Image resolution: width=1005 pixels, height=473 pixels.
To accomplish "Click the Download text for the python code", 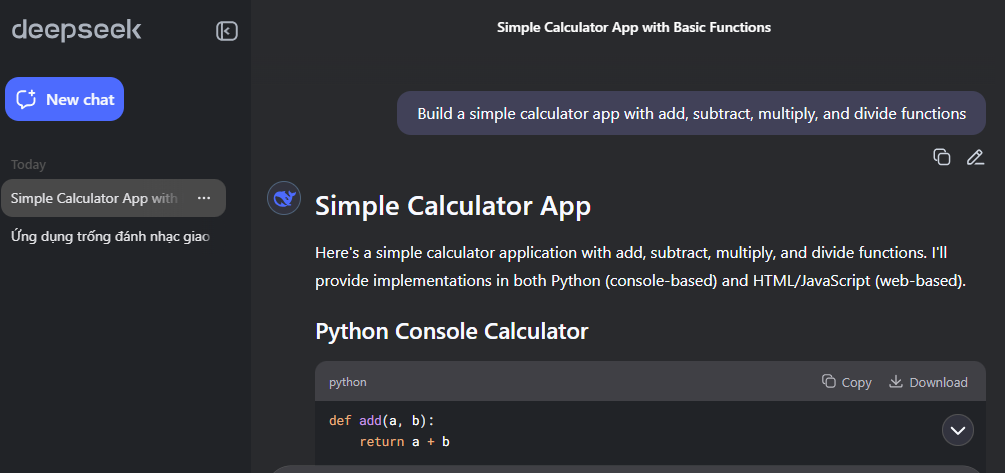I will pos(938,382).
